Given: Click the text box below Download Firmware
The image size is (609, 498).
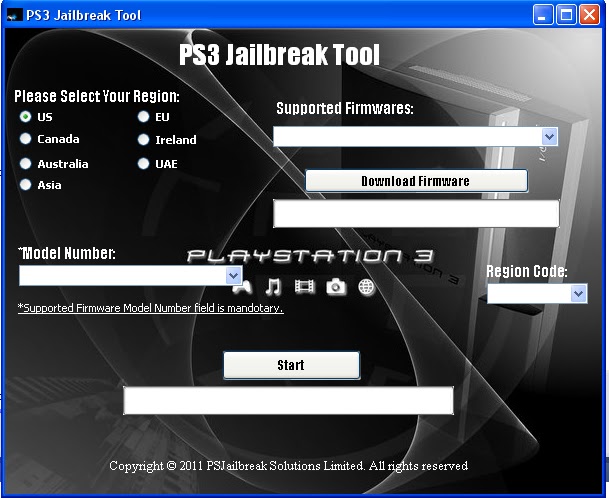Looking at the screenshot, I should 416,213.
